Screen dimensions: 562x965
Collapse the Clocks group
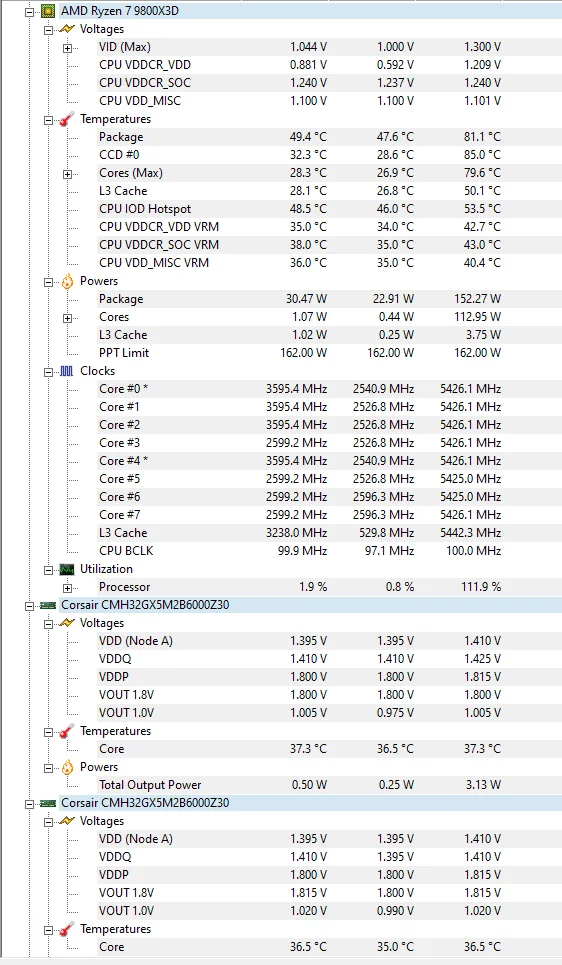tap(49, 372)
